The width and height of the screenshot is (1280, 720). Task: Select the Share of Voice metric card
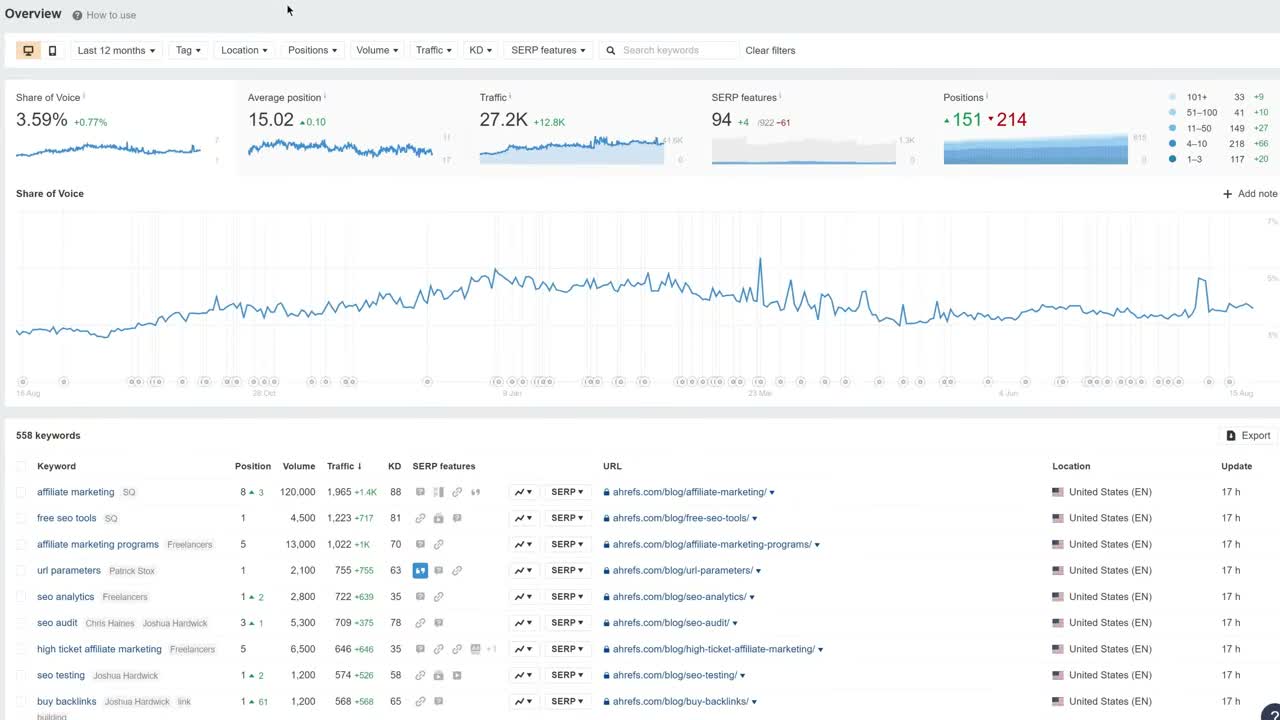pos(119,128)
